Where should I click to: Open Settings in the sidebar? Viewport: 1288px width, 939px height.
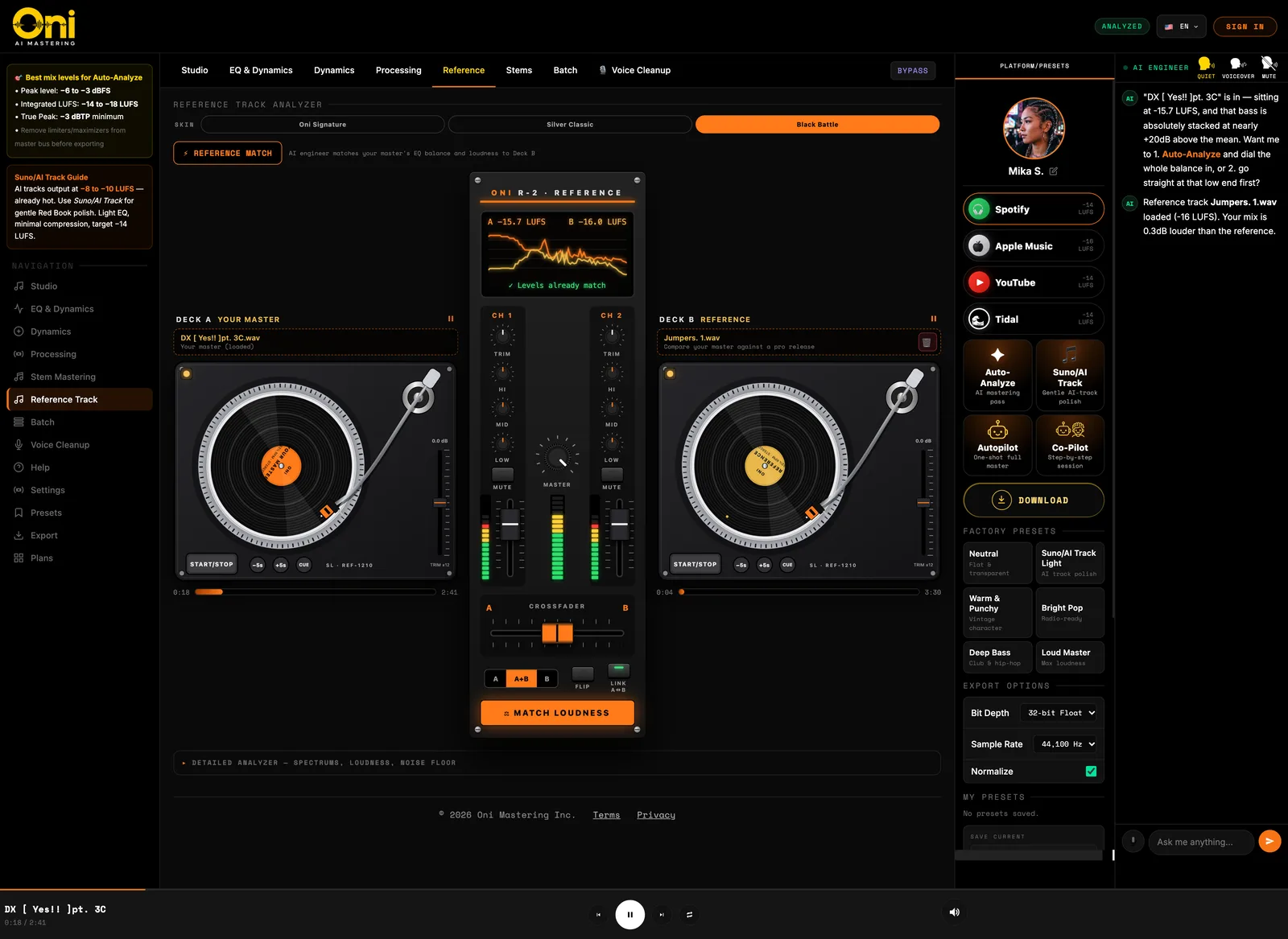tap(80, 490)
